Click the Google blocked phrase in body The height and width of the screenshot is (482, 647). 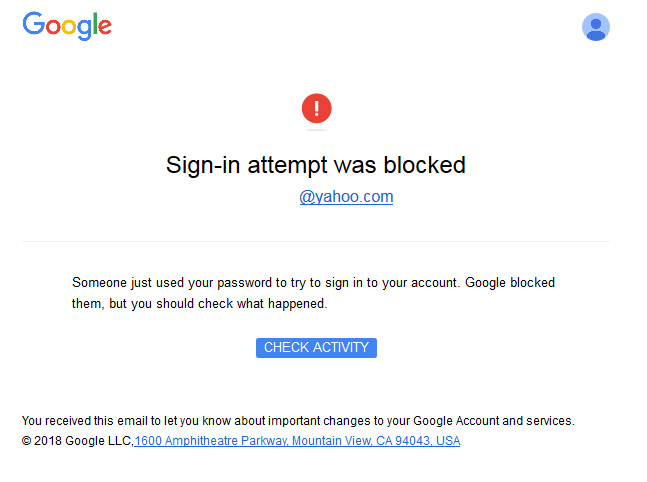pyautogui.click(x=510, y=283)
